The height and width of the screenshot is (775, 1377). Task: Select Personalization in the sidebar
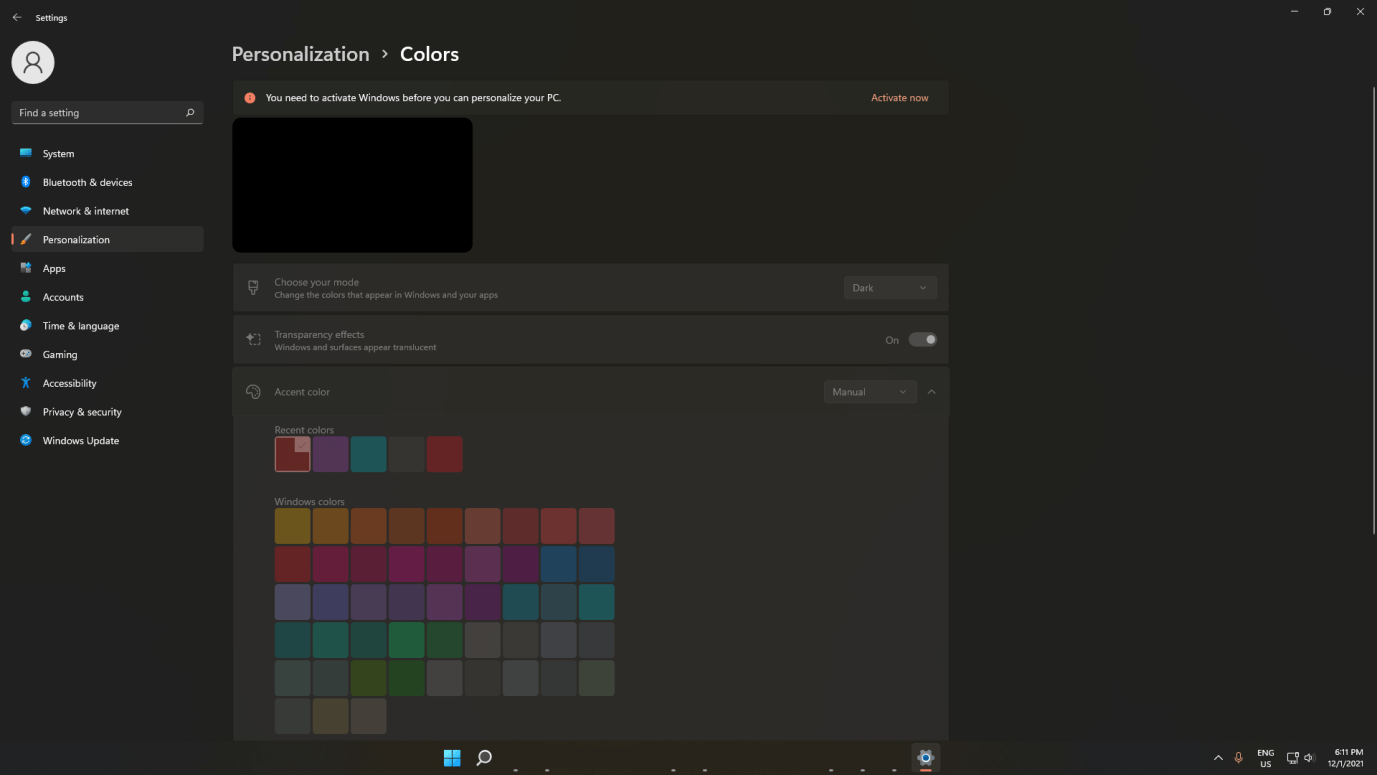[107, 239]
